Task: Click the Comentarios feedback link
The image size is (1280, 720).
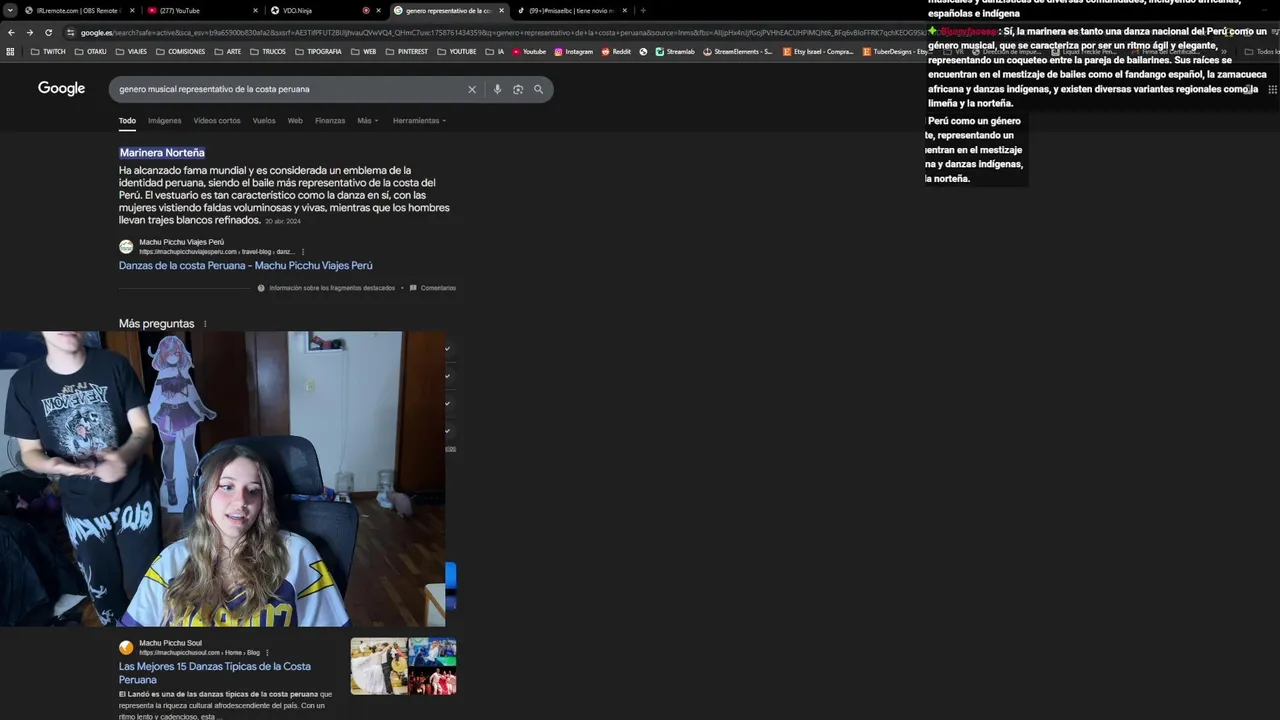Action: click(x=433, y=288)
